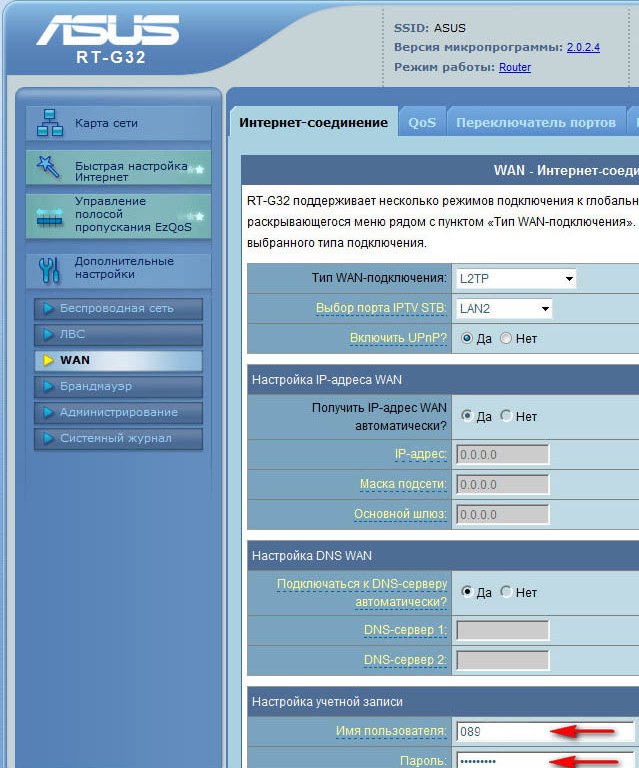The width and height of the screenshot is (639, 768).
Task: Open the Переключатель портов tab
Action: [536, 122]
